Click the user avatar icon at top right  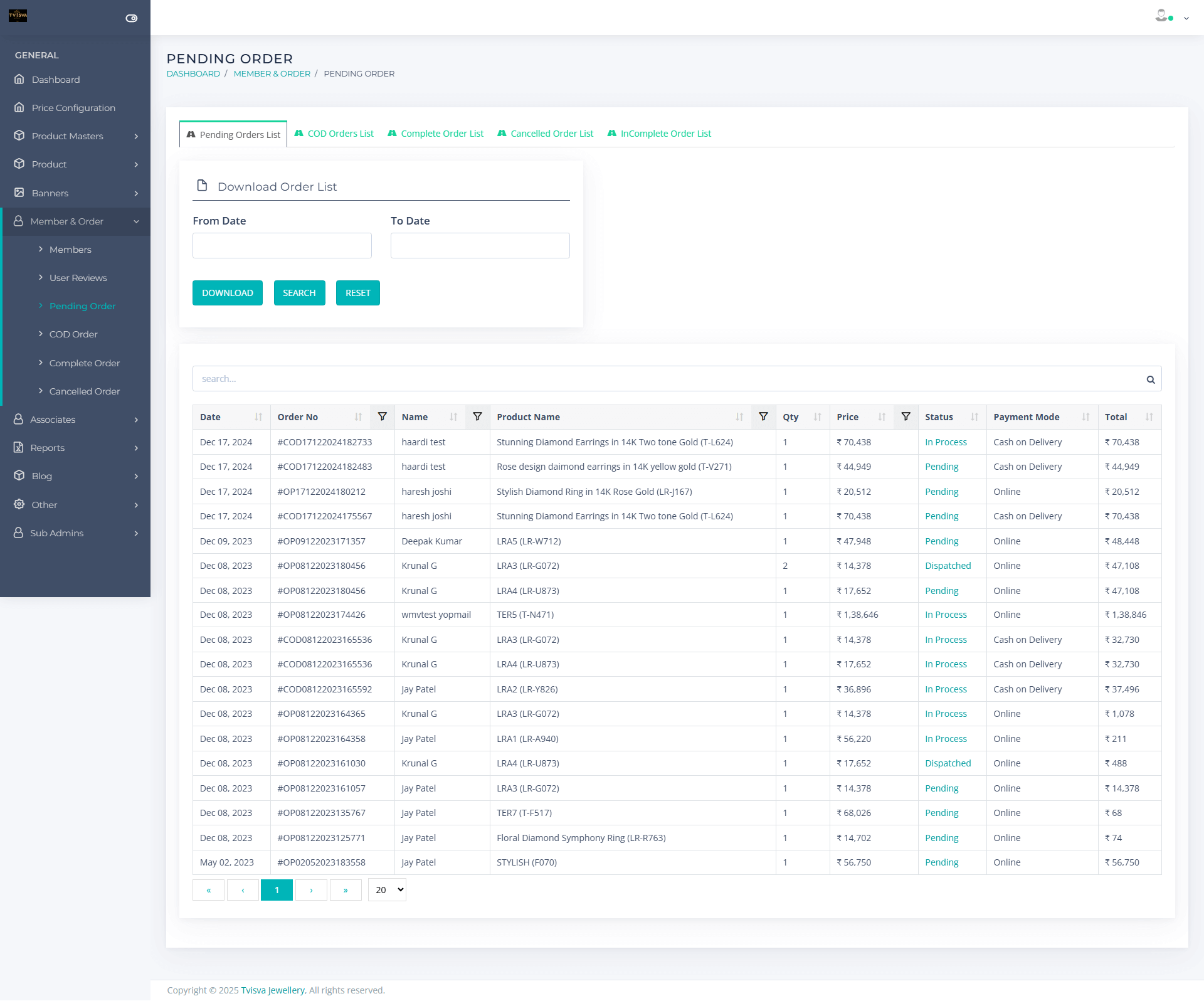[x=1161, y=16]
